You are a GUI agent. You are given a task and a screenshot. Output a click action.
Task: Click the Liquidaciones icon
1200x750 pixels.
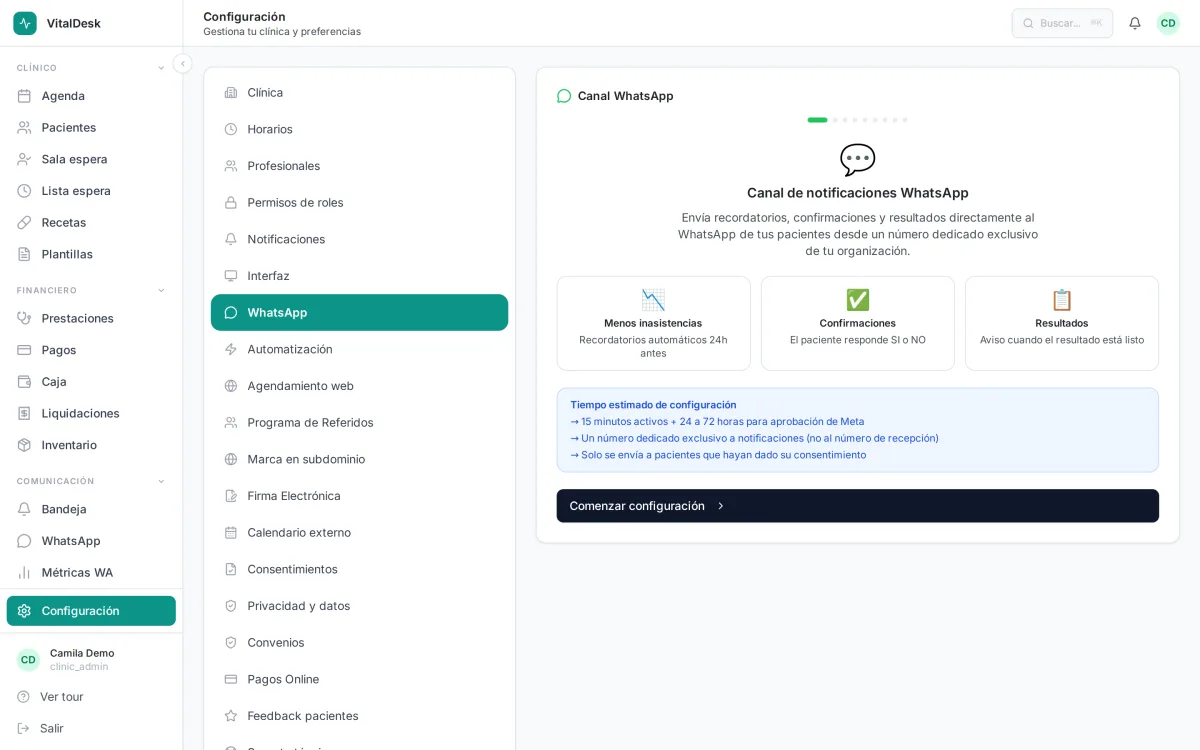tap(24, 413)
